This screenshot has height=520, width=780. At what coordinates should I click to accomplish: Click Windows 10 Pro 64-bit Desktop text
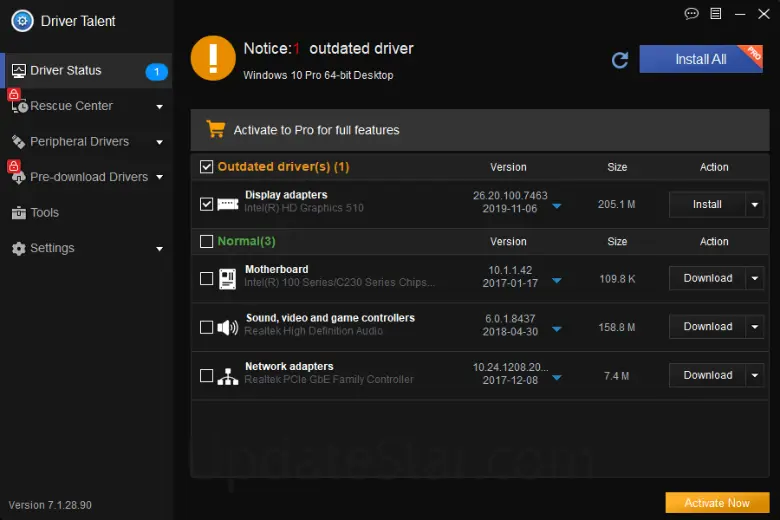318,75
